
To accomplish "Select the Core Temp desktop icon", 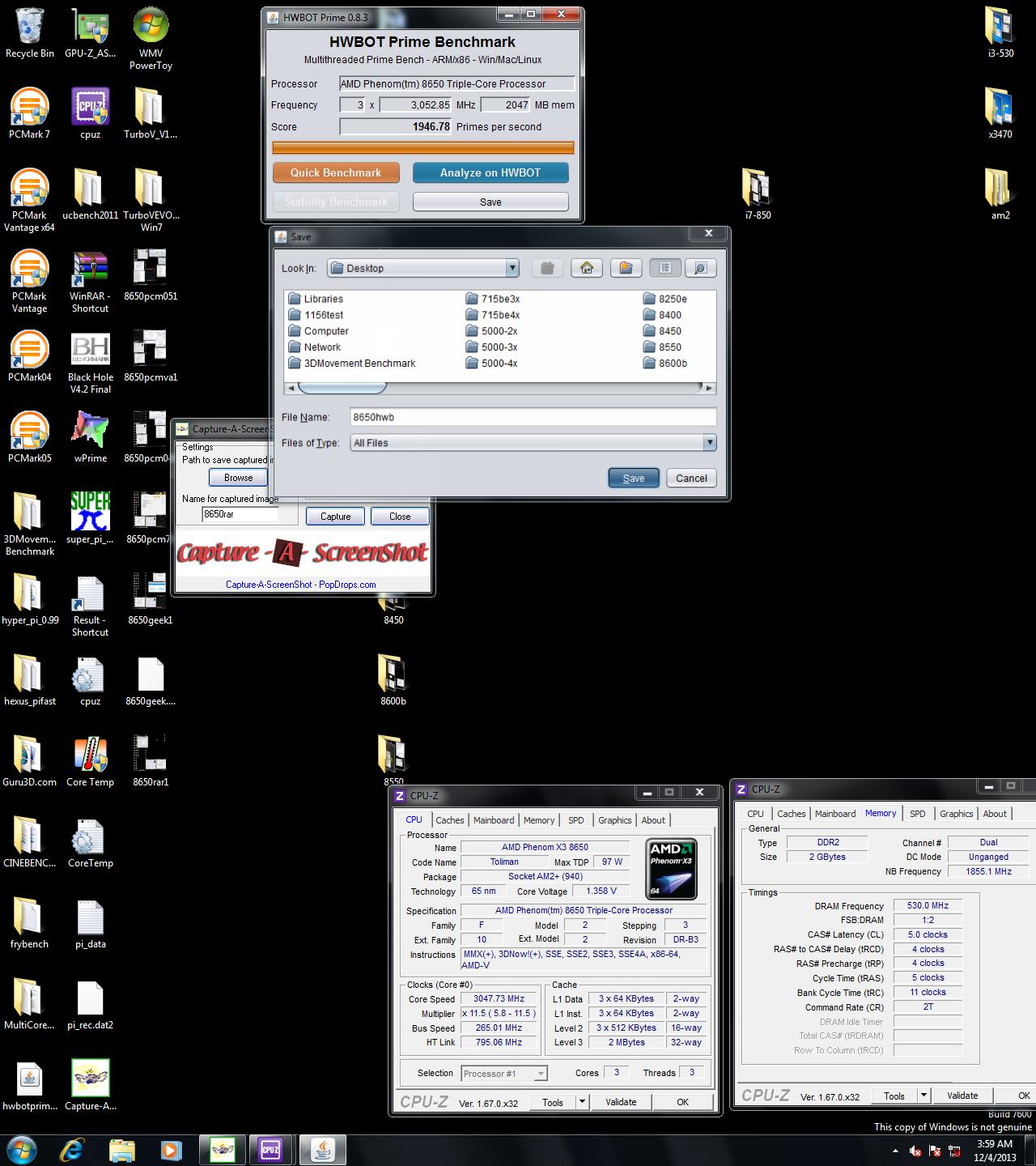I will tap(90, 761).
